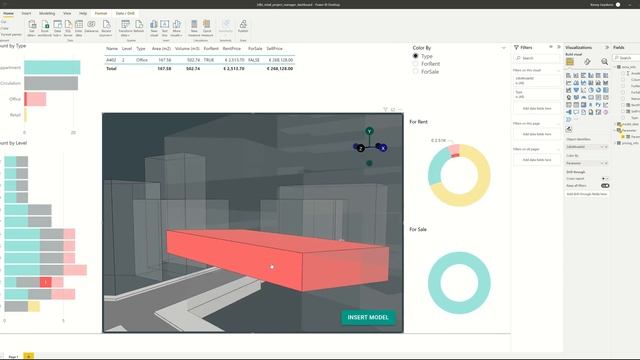Pick the Python visual type
Image resolution: width=640 pixels, height=360 pixels.
click(598, 105)
